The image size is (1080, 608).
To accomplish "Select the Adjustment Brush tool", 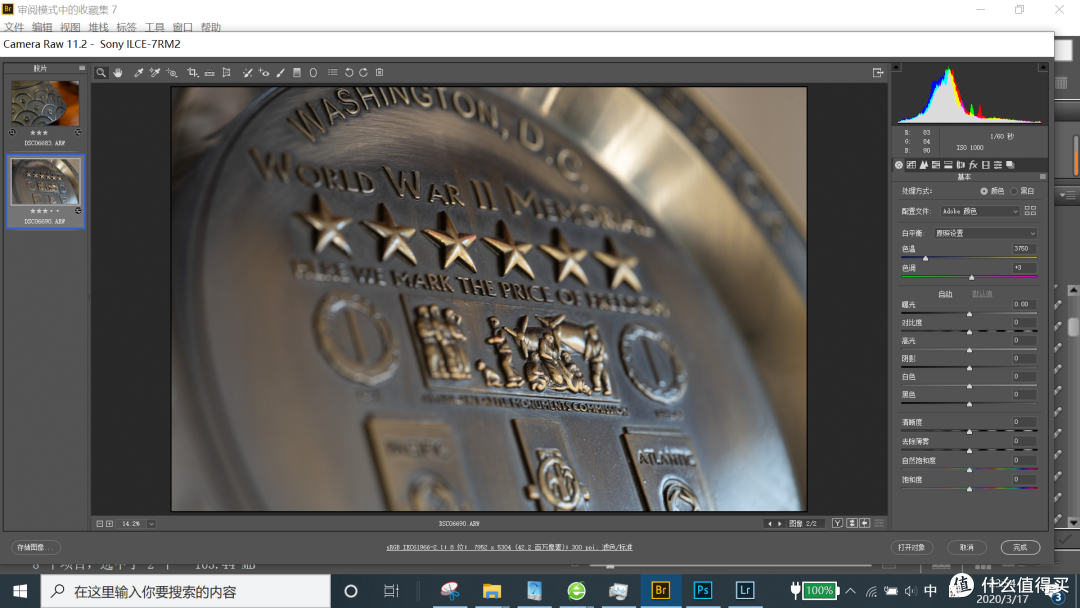I will pyautogui.click(x=280, y=73).
